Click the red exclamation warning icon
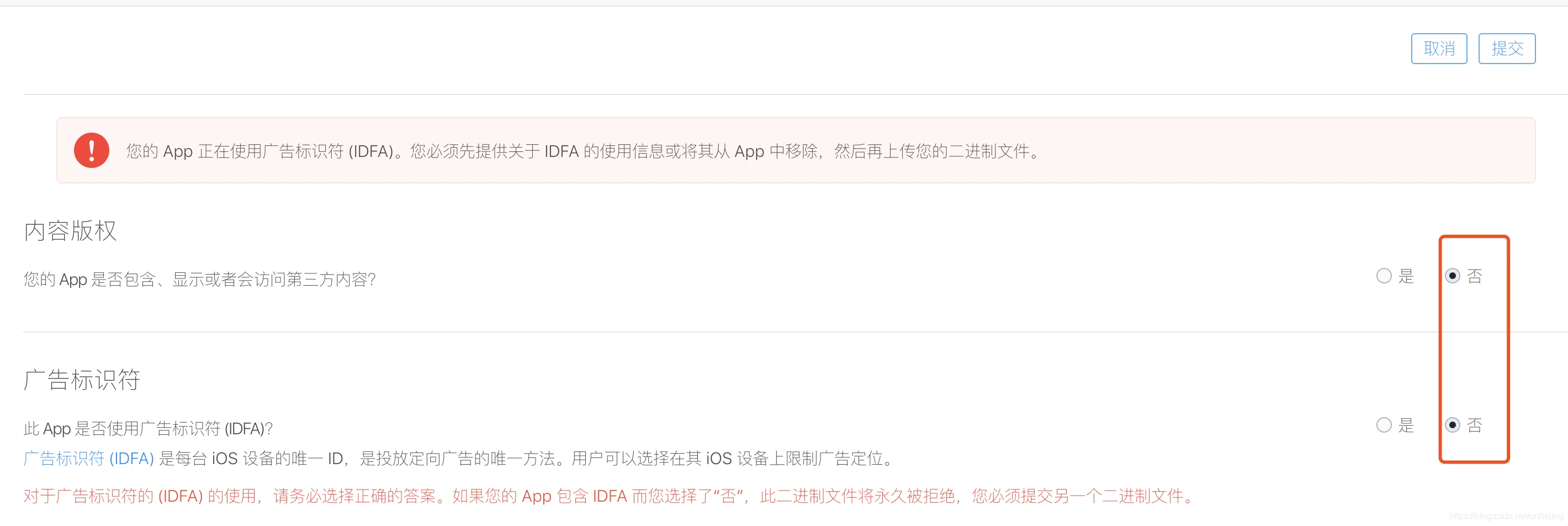The image size is (1568, 526). coord(91,150)
